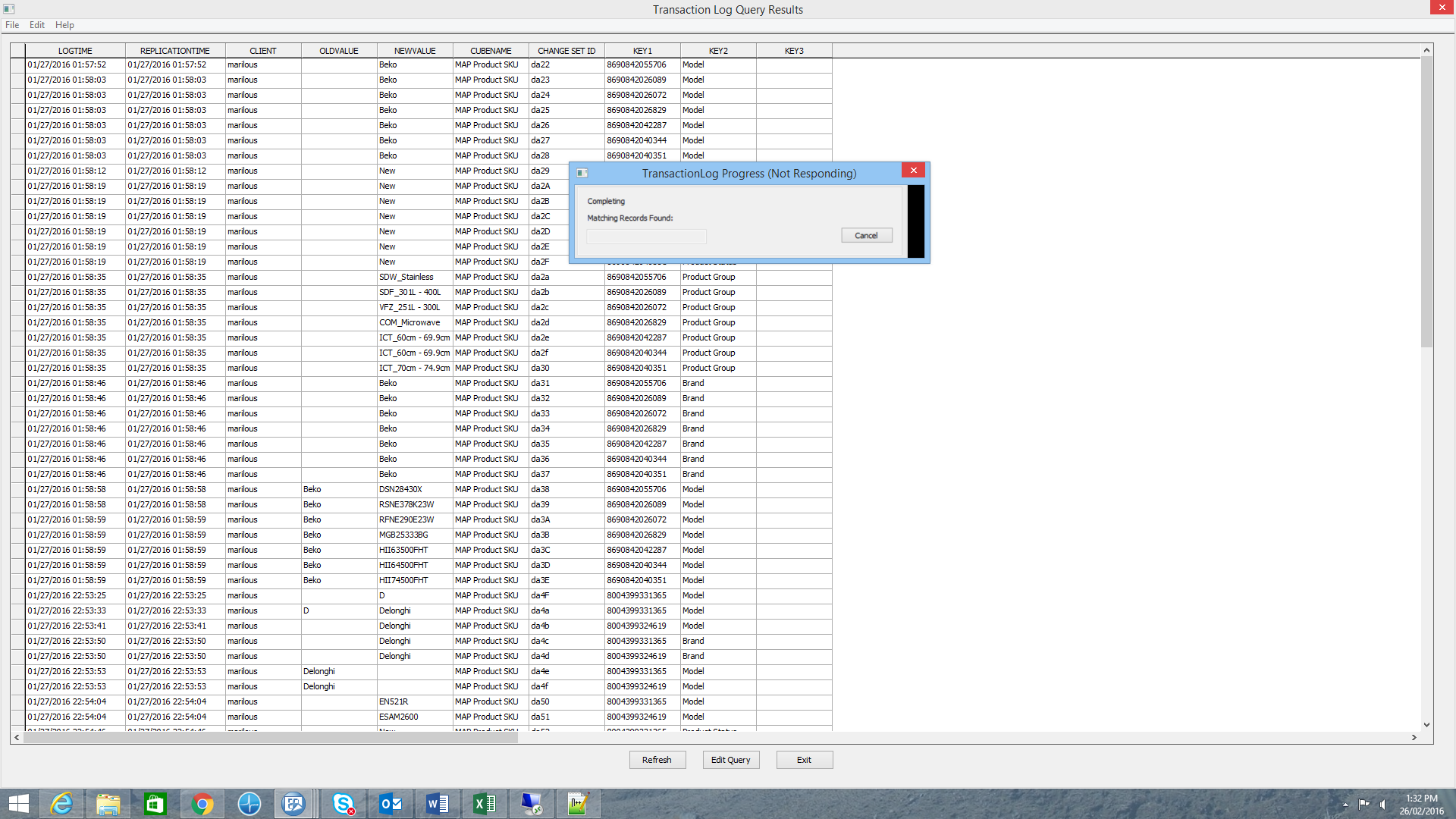Click the Refresh button
This screenshot has width=1456, height=819.
click(657, 760)
